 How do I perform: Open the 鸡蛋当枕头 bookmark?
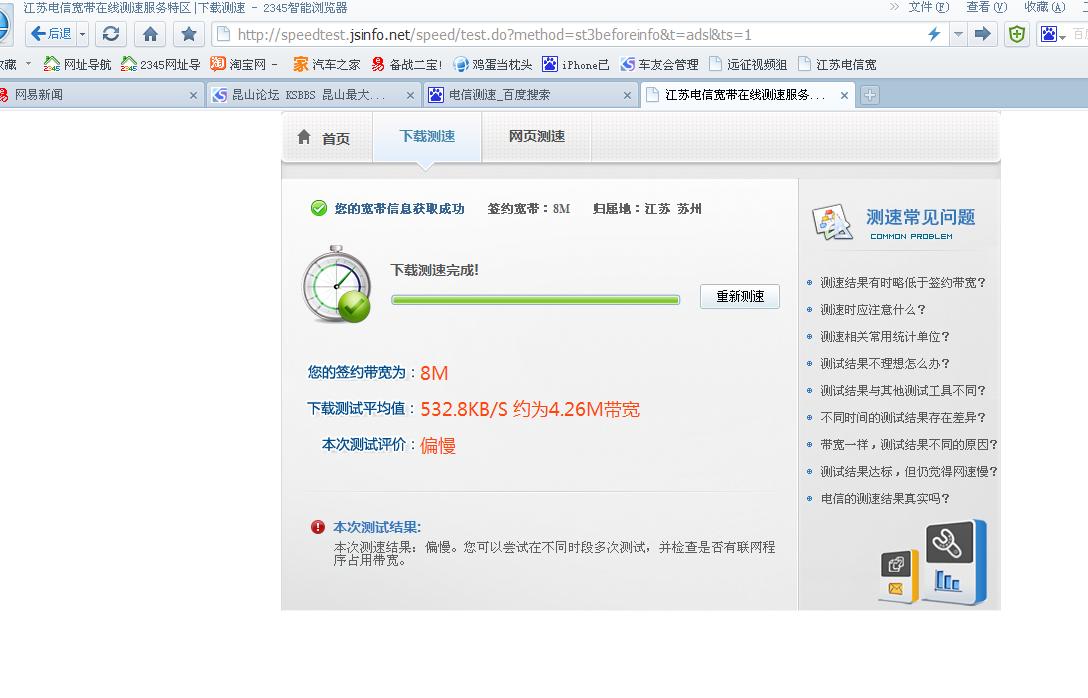[493, 64]
